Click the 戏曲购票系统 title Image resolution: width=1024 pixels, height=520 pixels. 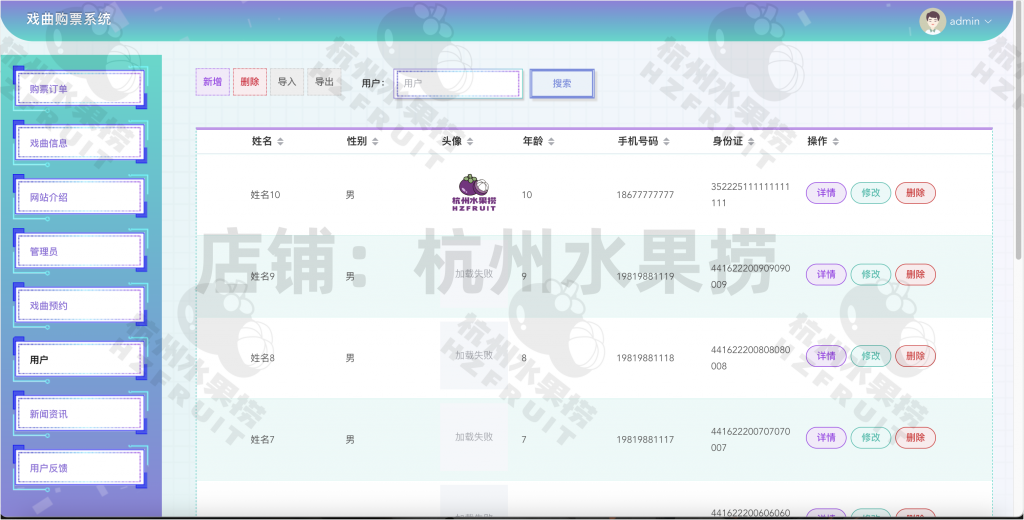click(69, 19)
